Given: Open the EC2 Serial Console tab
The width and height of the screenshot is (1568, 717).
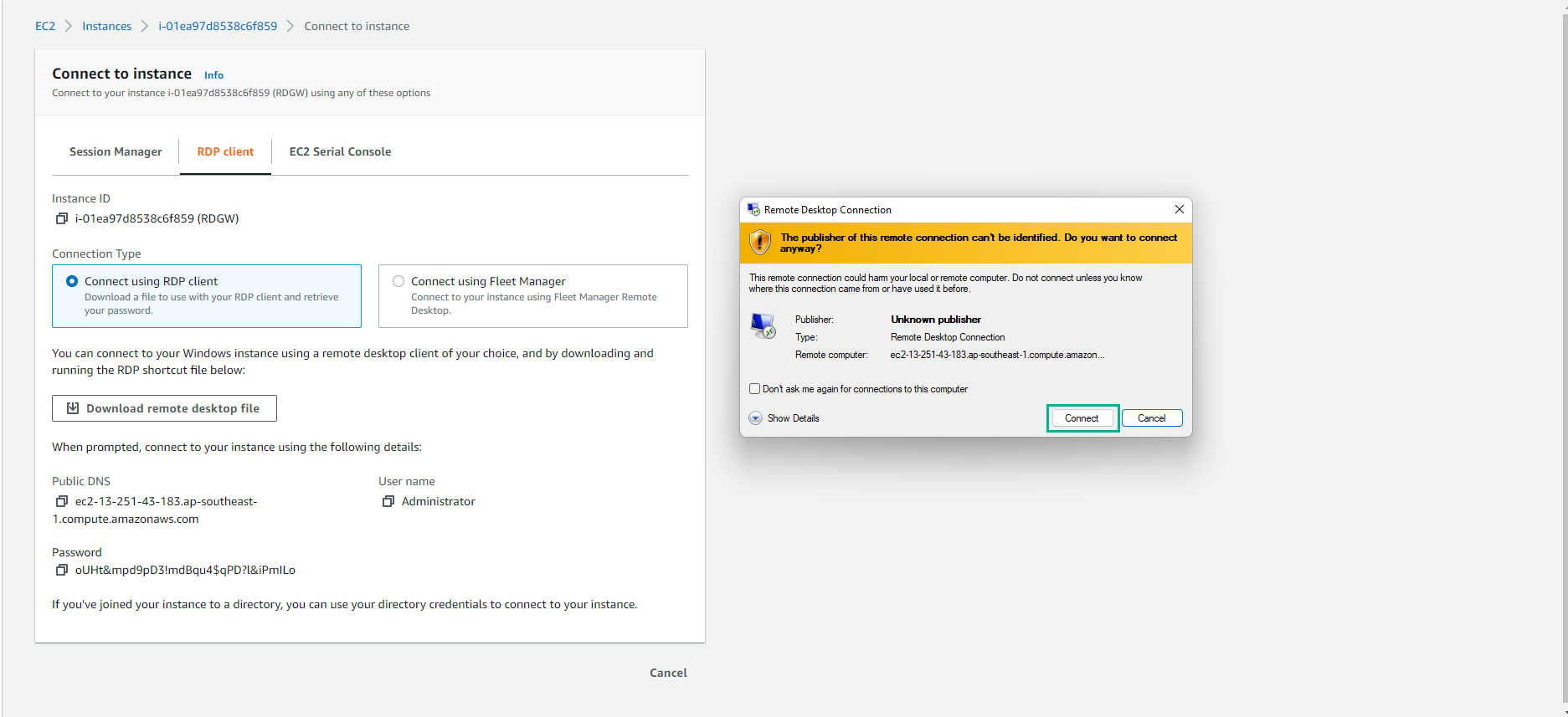Looking at the screenshot, I should pyautogui.click(x=340, y=151).
